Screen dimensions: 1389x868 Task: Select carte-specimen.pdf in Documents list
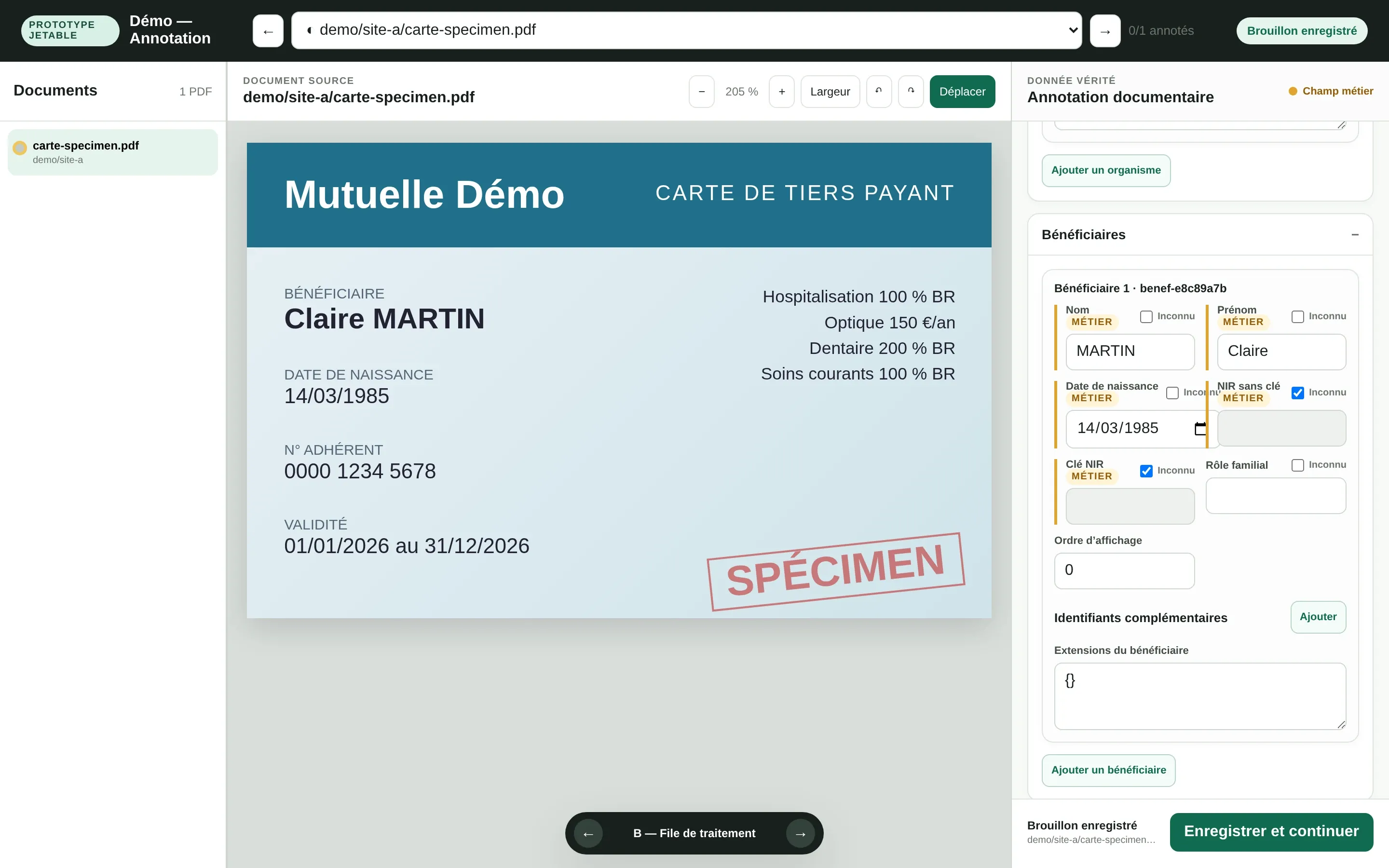112,152
